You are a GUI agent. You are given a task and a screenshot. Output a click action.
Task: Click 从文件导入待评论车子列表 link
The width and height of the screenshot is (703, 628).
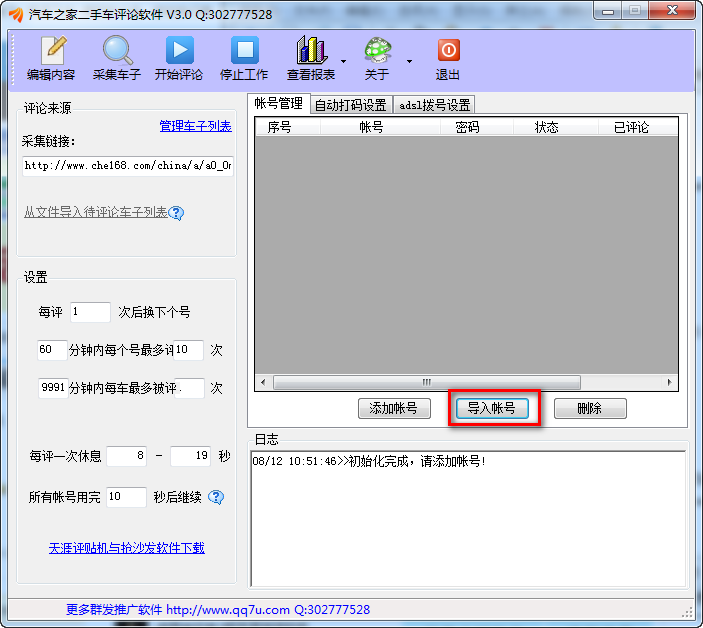pyautogui.click(x=95, y=212)
